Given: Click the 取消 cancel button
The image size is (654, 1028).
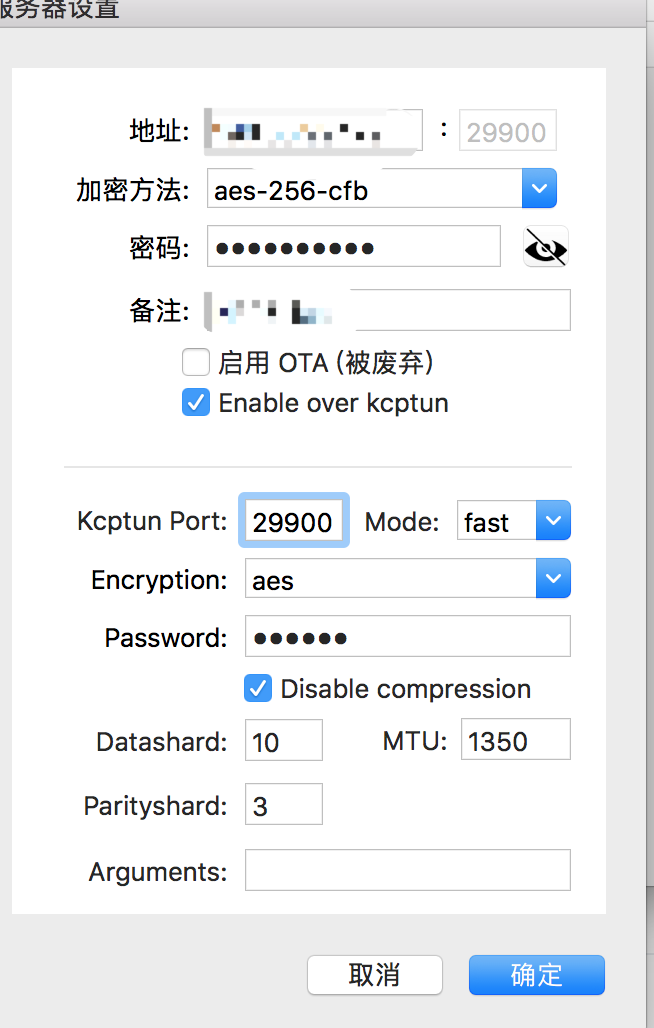Looking at the screenshot, I should (x=375, y=975).
